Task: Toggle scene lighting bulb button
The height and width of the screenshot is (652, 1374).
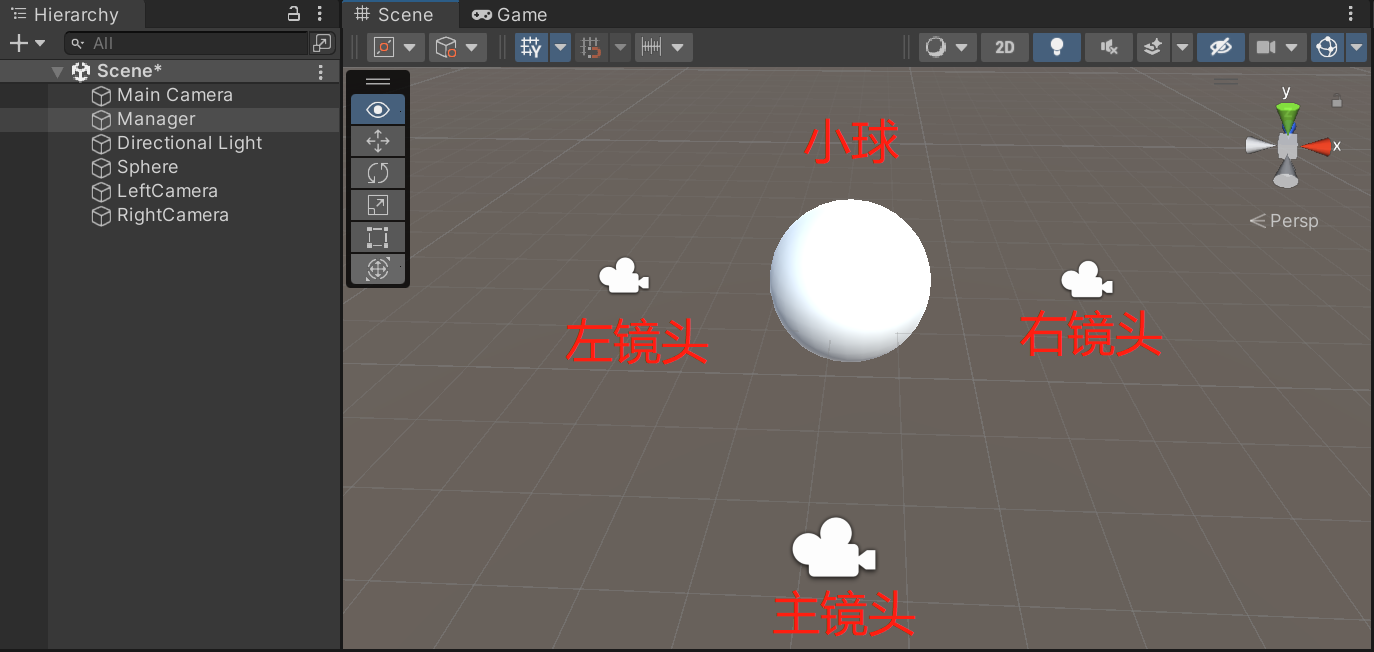Action: pos(1056,47)
